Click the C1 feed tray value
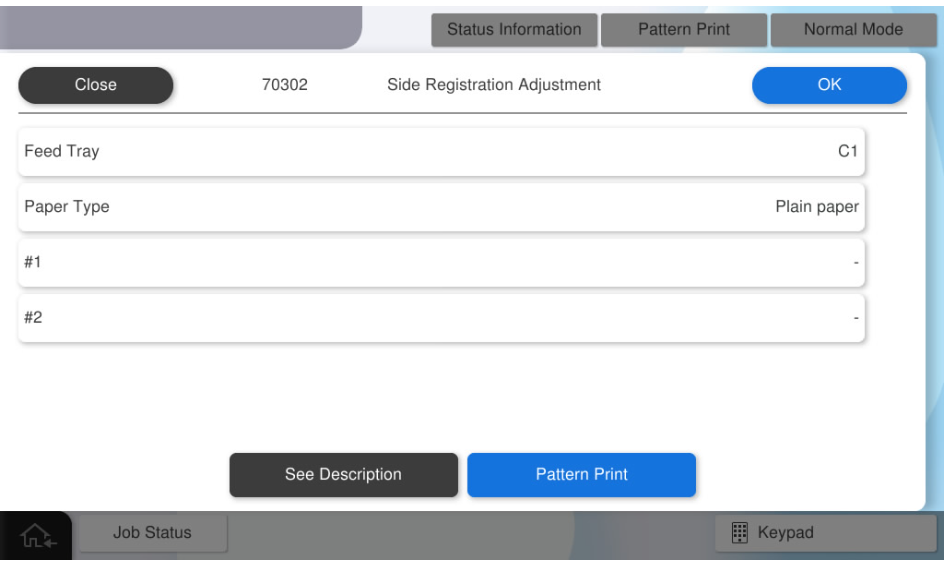 click(847, 152)
